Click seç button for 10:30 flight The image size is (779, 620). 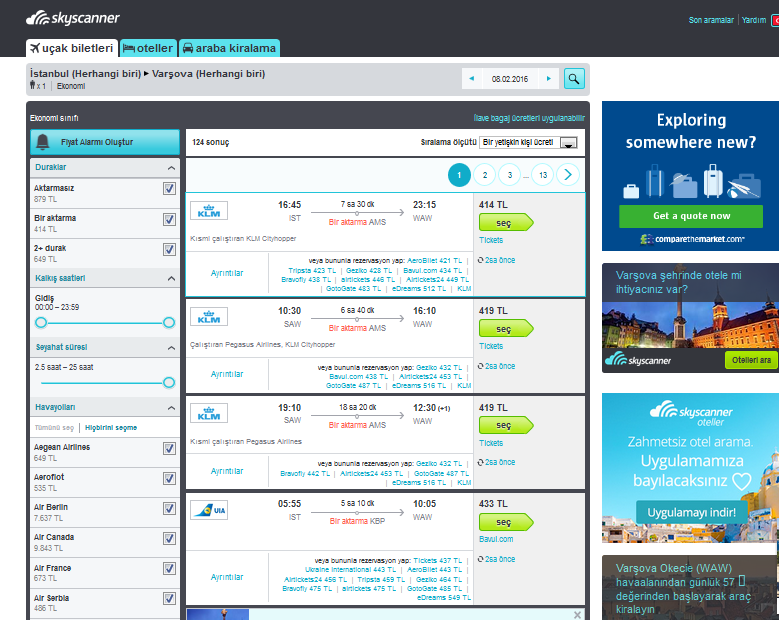[506, 328]
